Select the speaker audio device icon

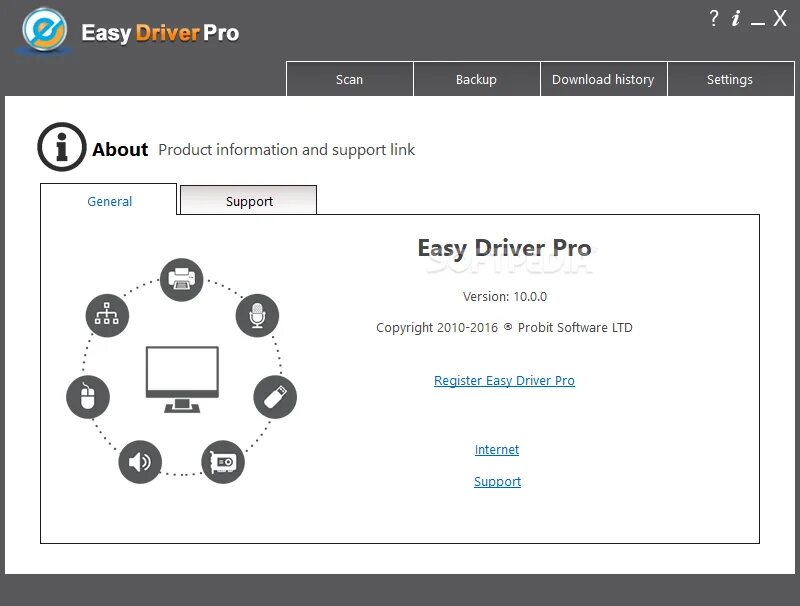140,462
